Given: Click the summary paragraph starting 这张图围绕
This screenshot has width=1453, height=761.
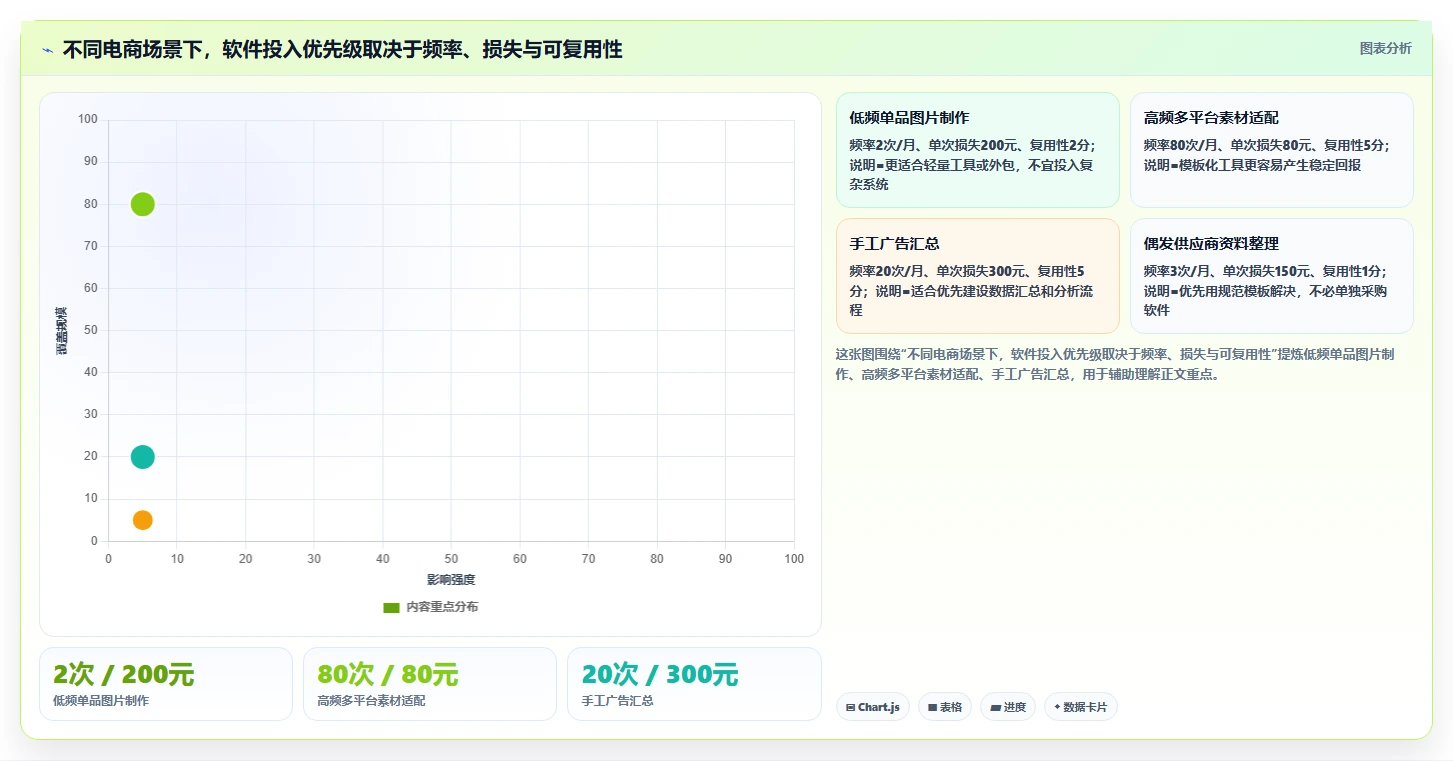Looking at the screenshot, I should [1115, 364].
